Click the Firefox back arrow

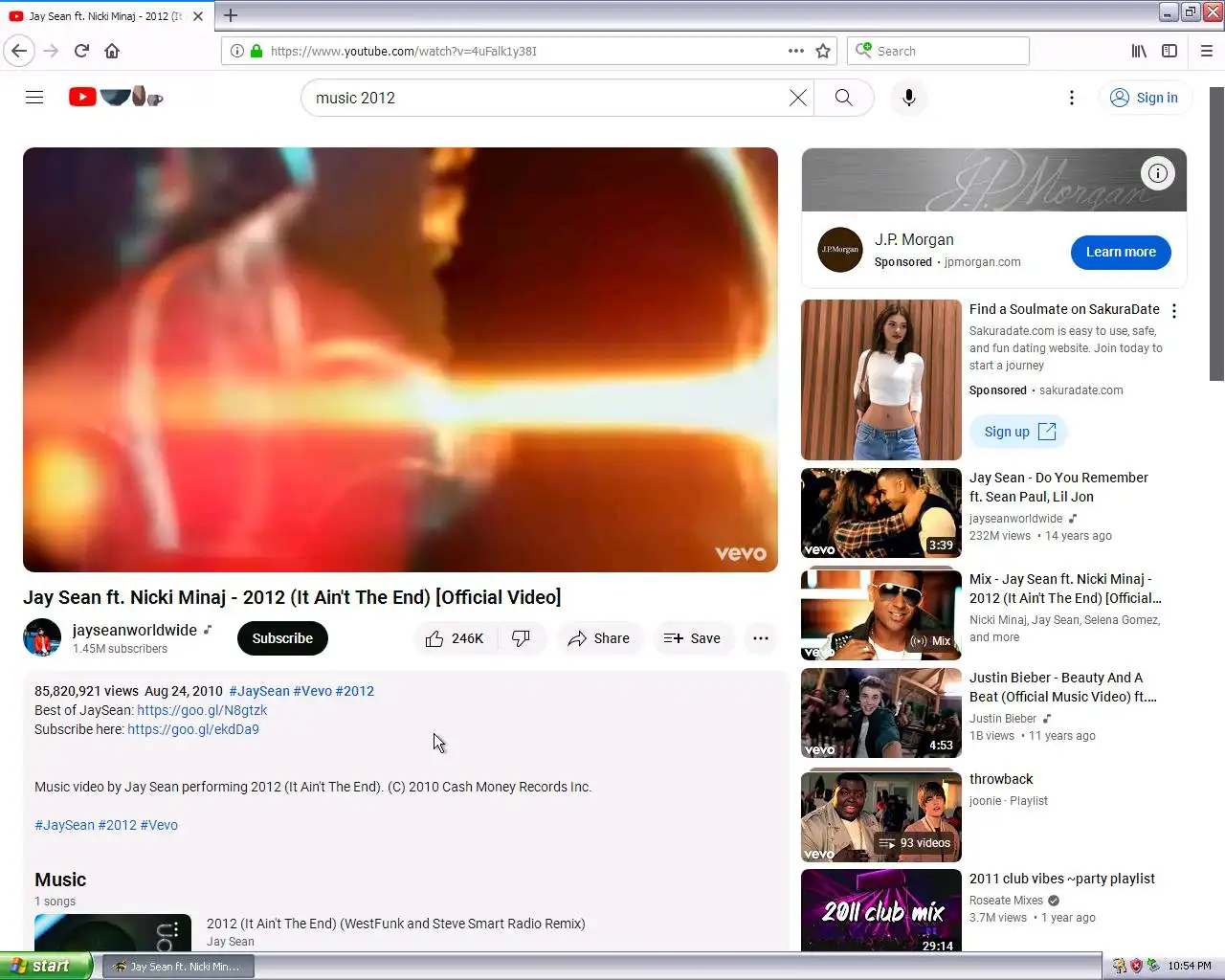19,51
